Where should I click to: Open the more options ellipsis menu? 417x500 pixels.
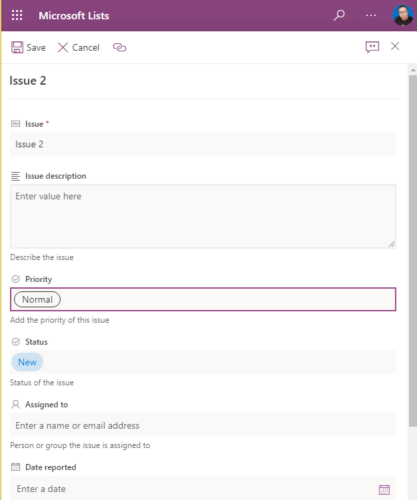click(371, 15)
